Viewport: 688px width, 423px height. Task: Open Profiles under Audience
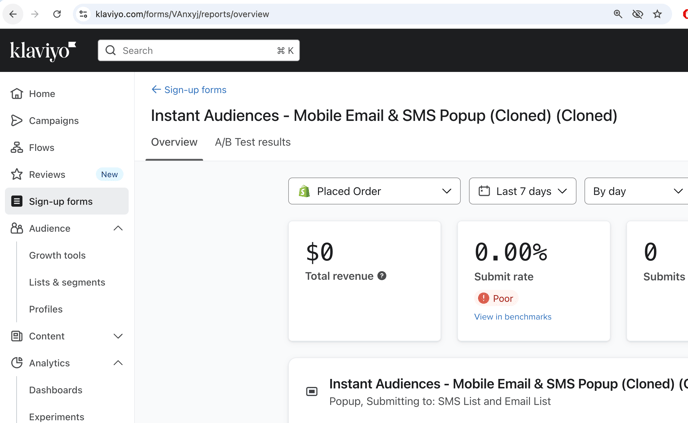pos(46,309)
